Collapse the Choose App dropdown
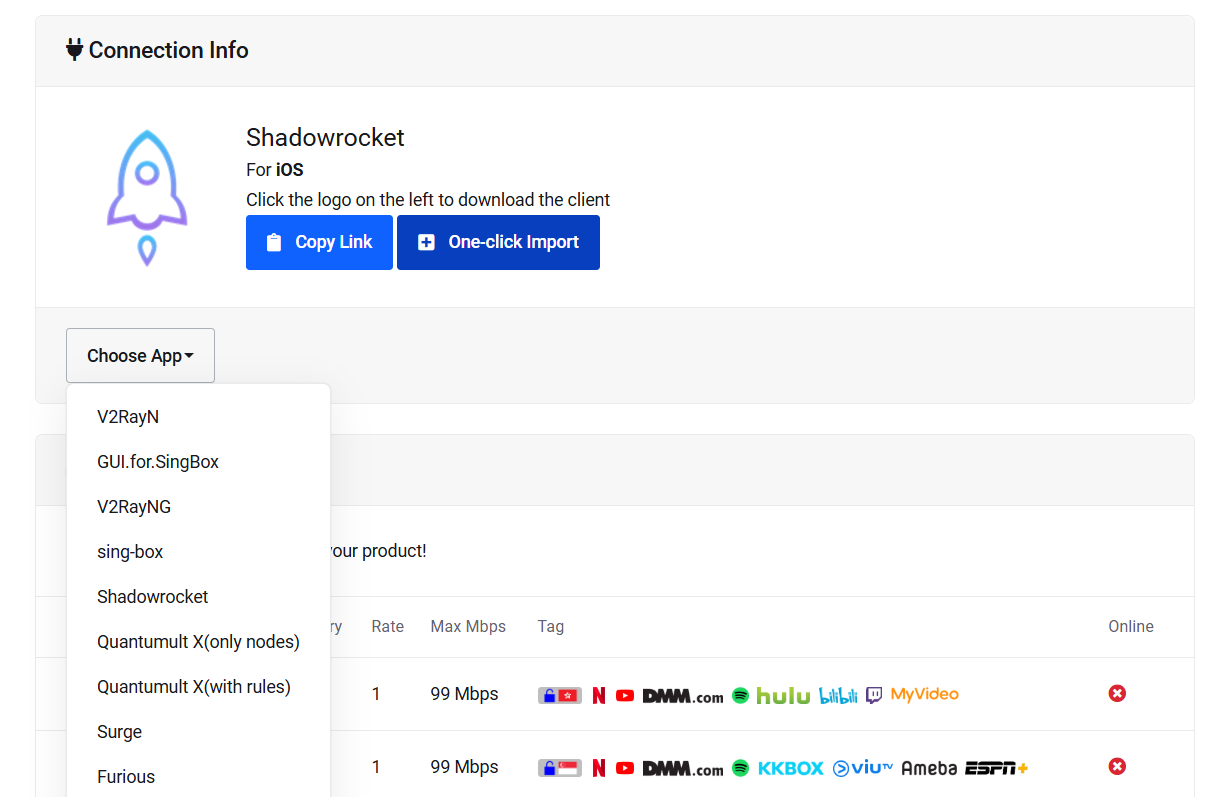 point(140,355)
